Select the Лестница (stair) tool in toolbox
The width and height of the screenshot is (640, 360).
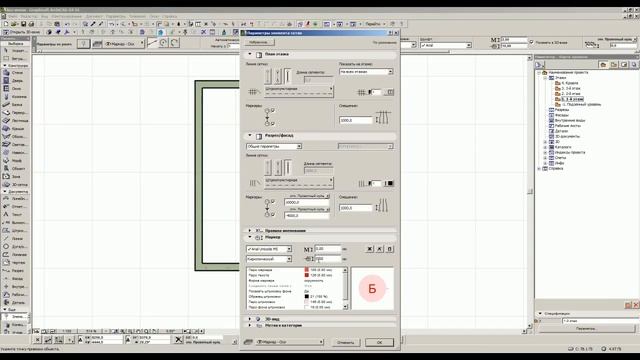pos(16,120)
